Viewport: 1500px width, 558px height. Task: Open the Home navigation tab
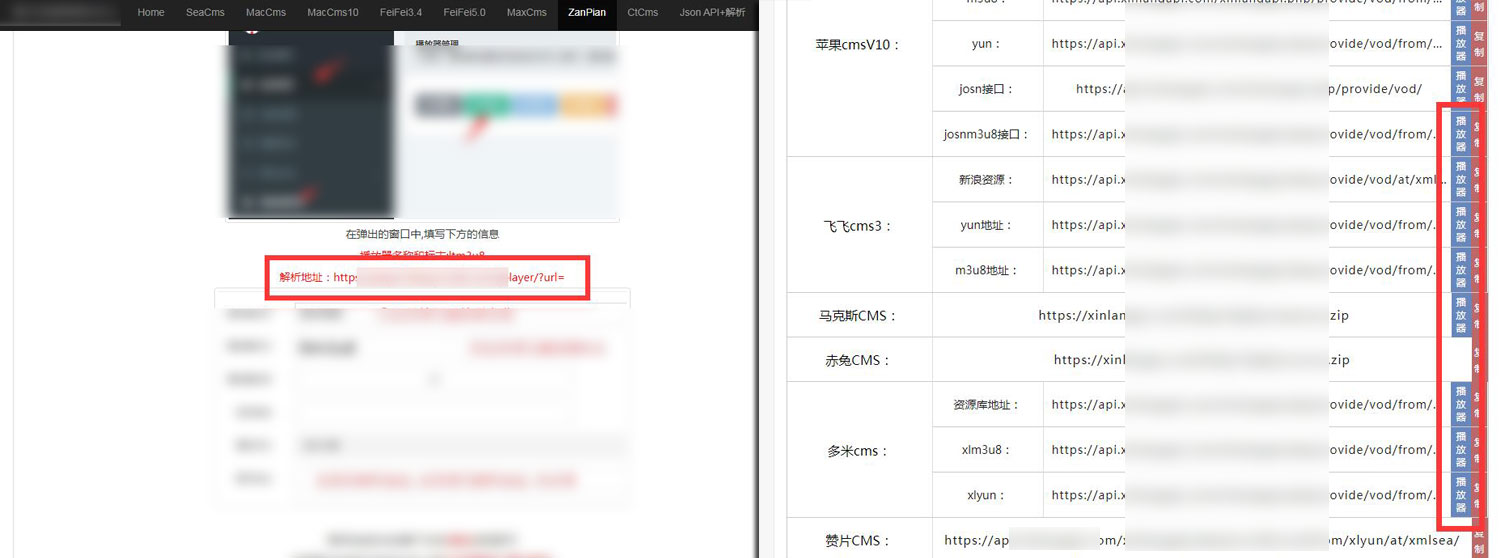151,13
